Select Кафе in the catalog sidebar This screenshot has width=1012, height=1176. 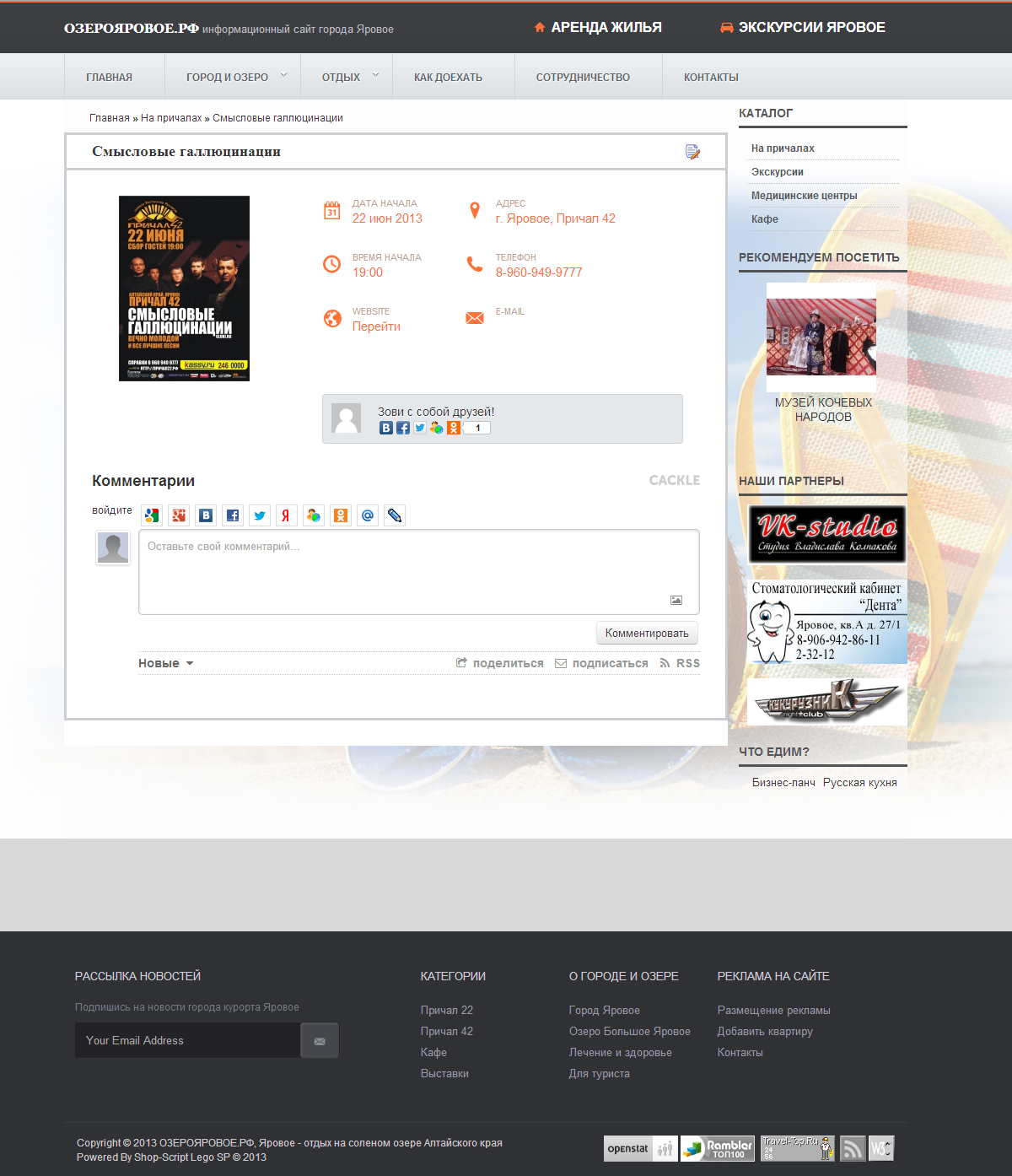pyautogui.click(x=765, y=219)
